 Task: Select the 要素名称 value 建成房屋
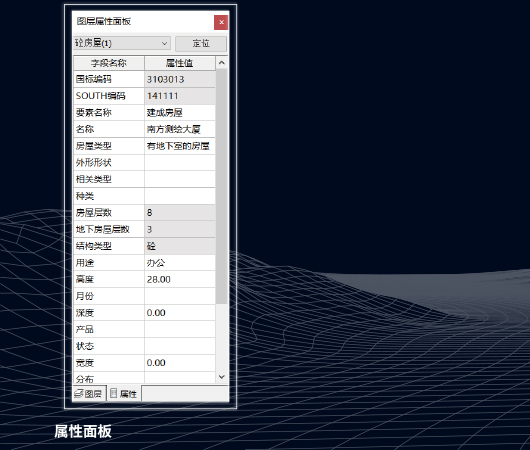pos(180,113)
